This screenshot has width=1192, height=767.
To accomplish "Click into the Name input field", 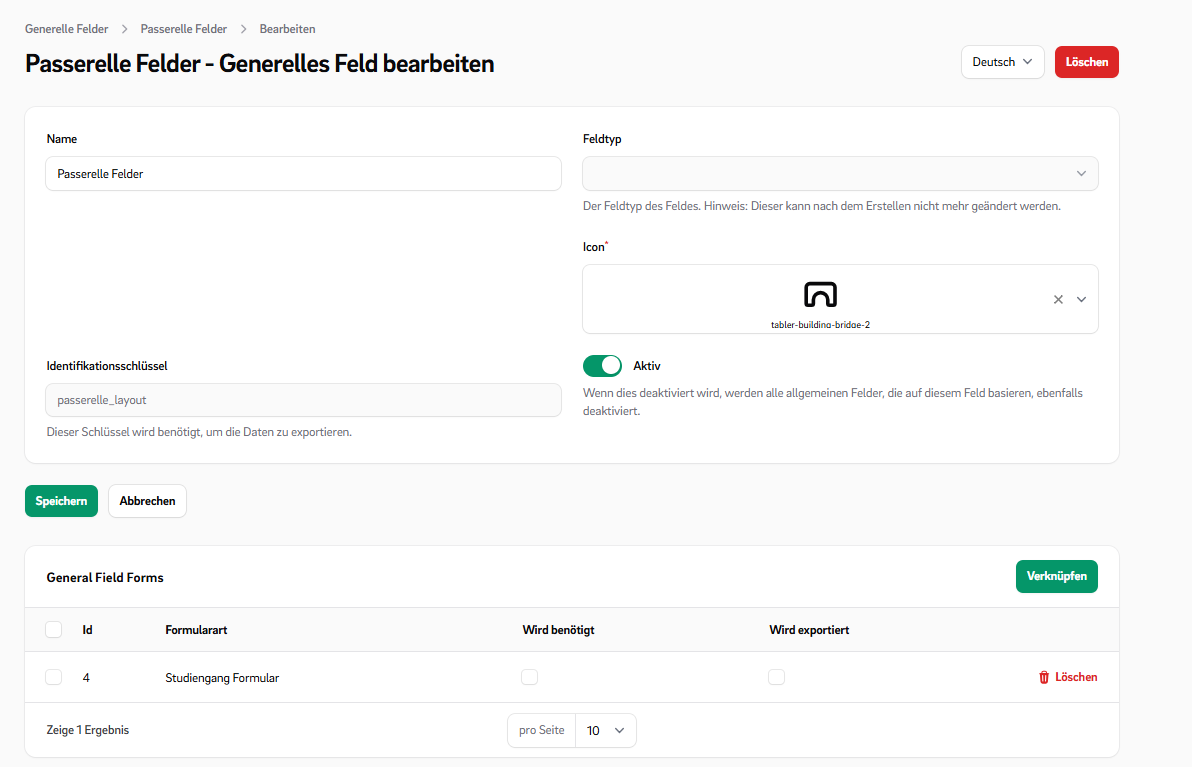I will click(x=303, y=174).
